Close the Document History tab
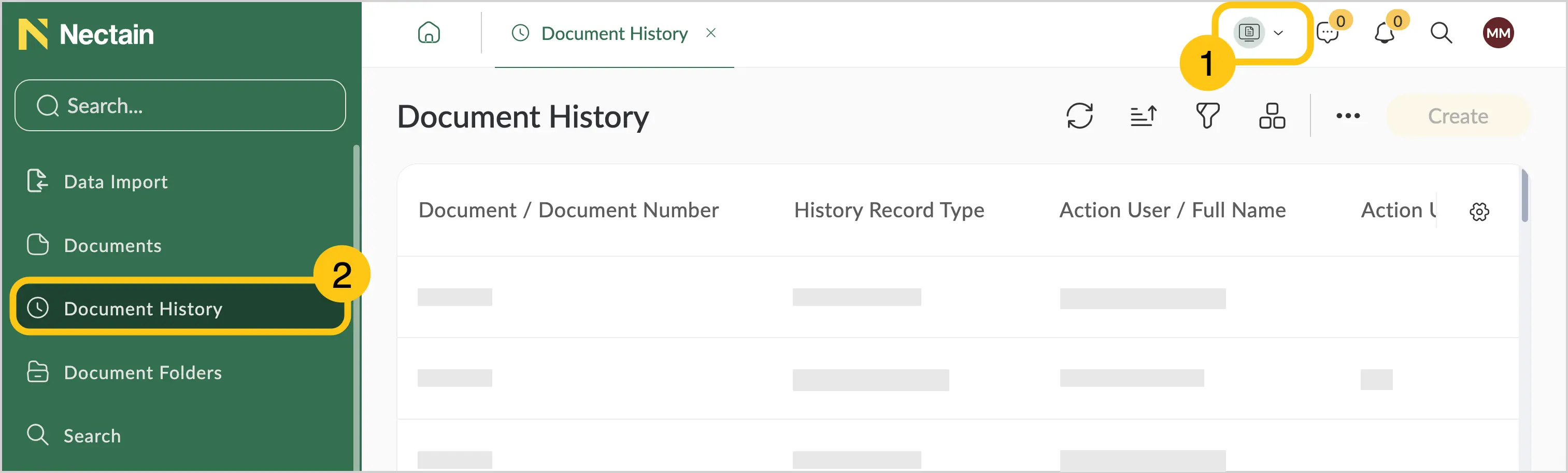The image size is (1568, 473). pyautogui.click(x=710, y=33)
